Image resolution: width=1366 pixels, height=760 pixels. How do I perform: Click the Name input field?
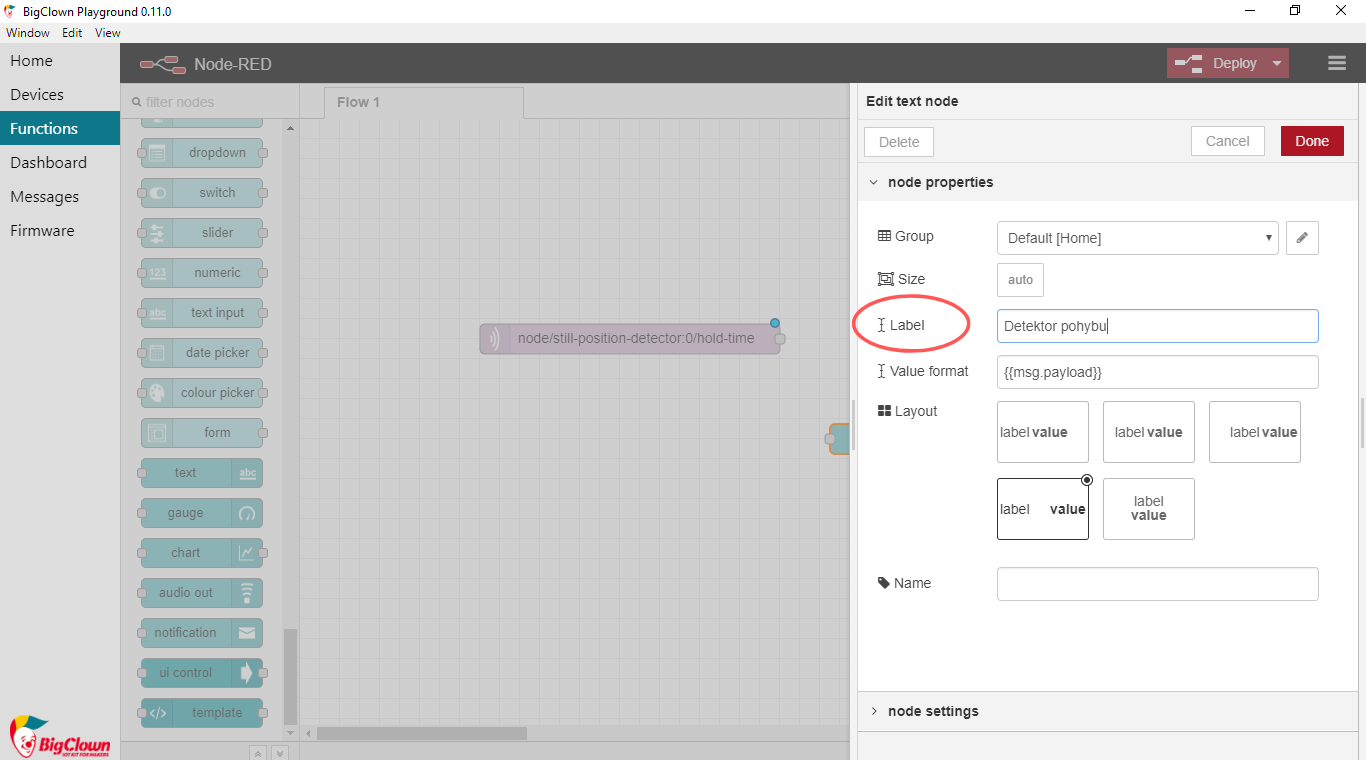[1158, 584]
